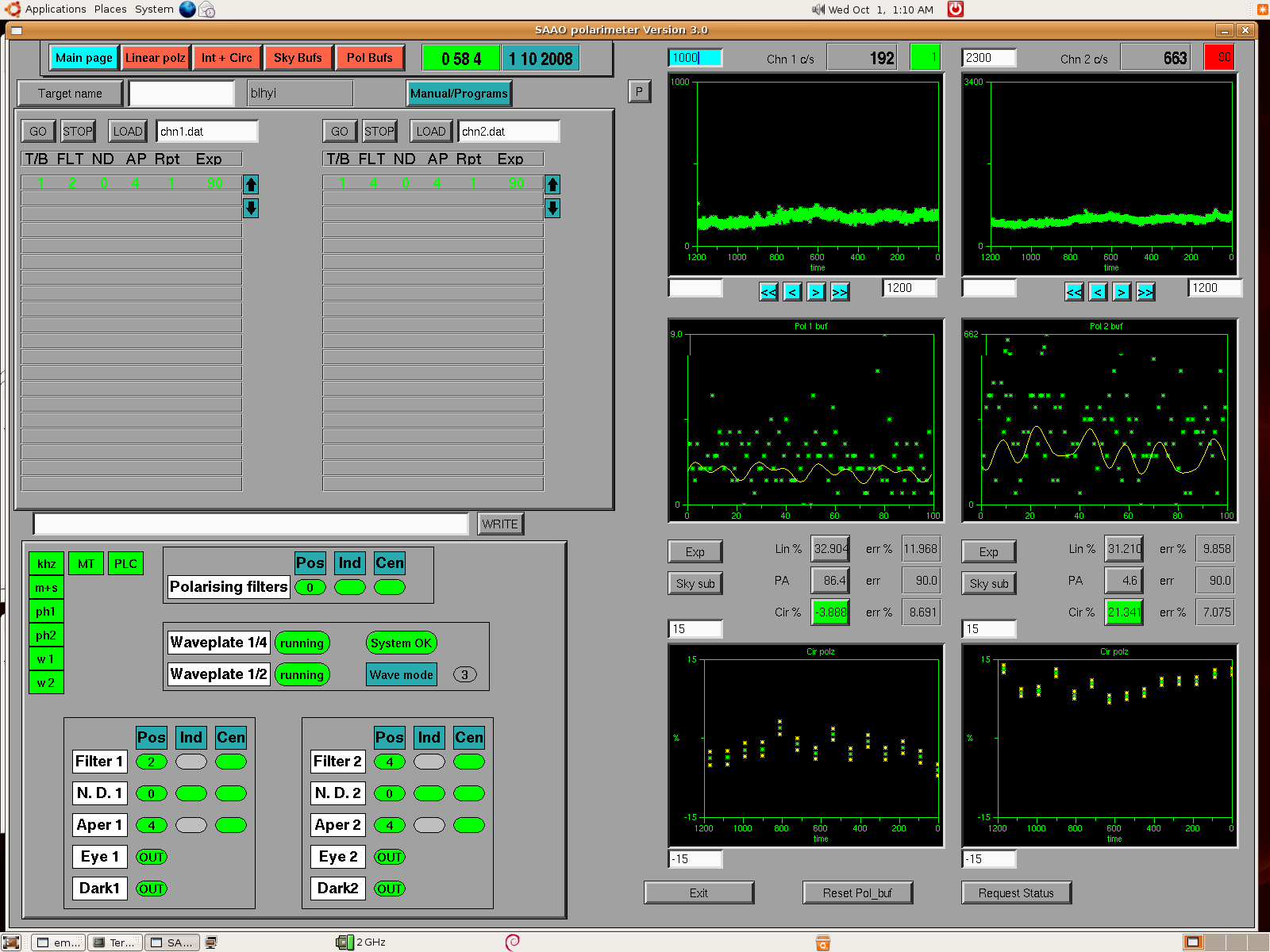
Task: Click the show desktop icon in bottom panel
Action: click(11, 942)
